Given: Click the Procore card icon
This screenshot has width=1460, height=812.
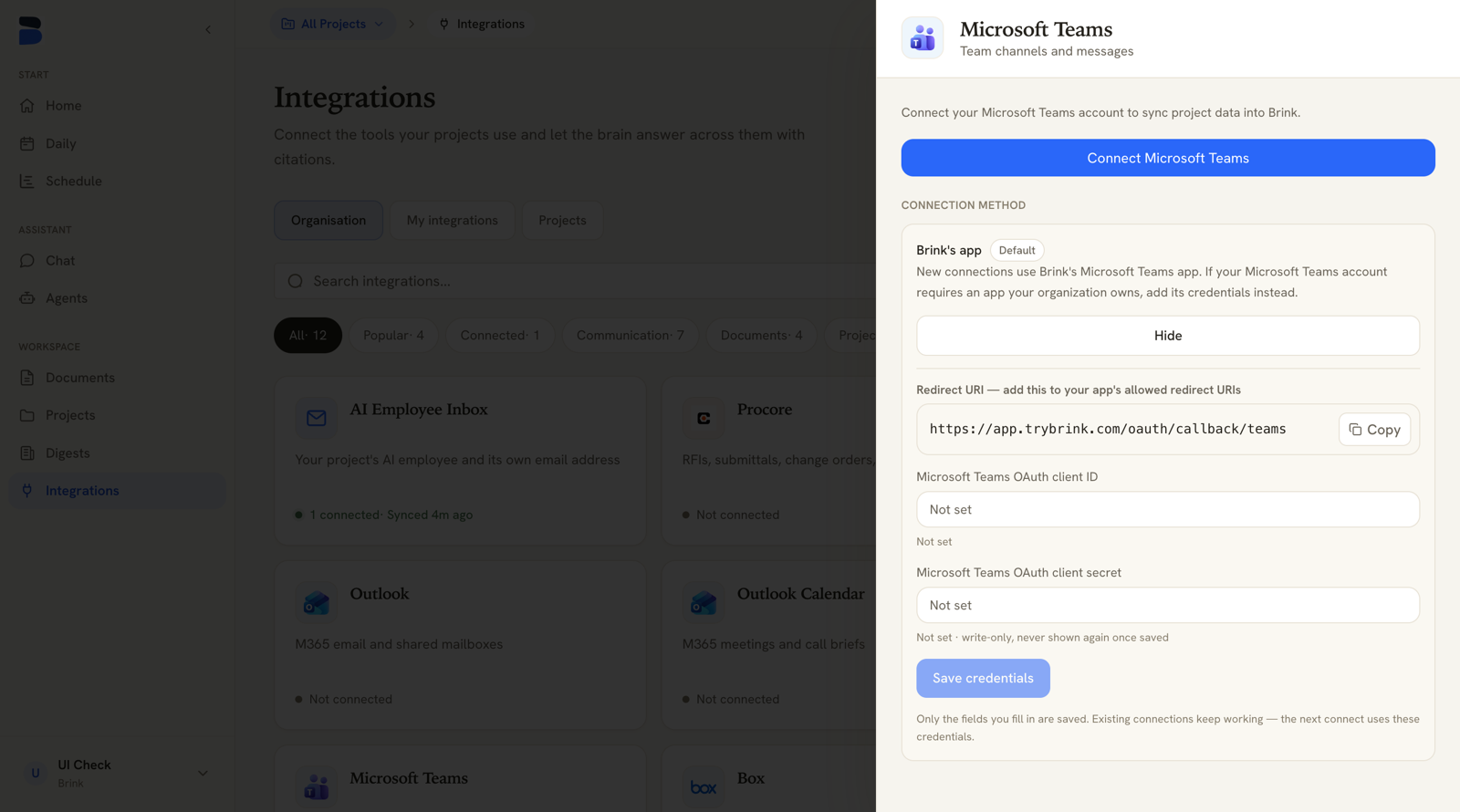Looking at the screenshot, I should (704, 418).
